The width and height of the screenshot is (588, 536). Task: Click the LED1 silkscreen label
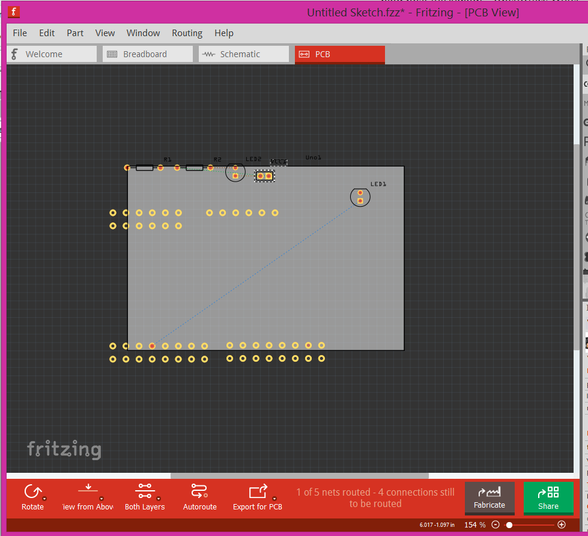[378, 184]
